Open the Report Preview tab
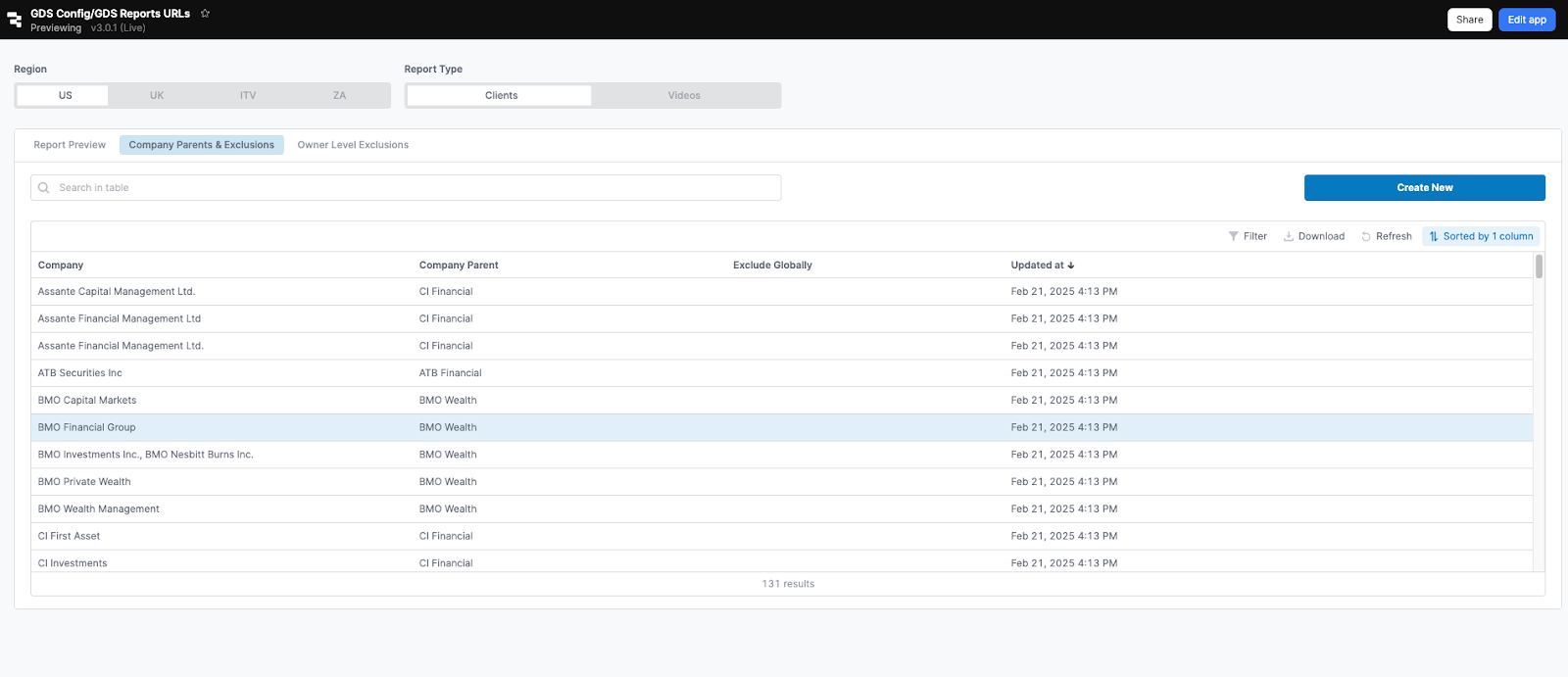This screenshot has height=677, width=1568. click(70, 145)
